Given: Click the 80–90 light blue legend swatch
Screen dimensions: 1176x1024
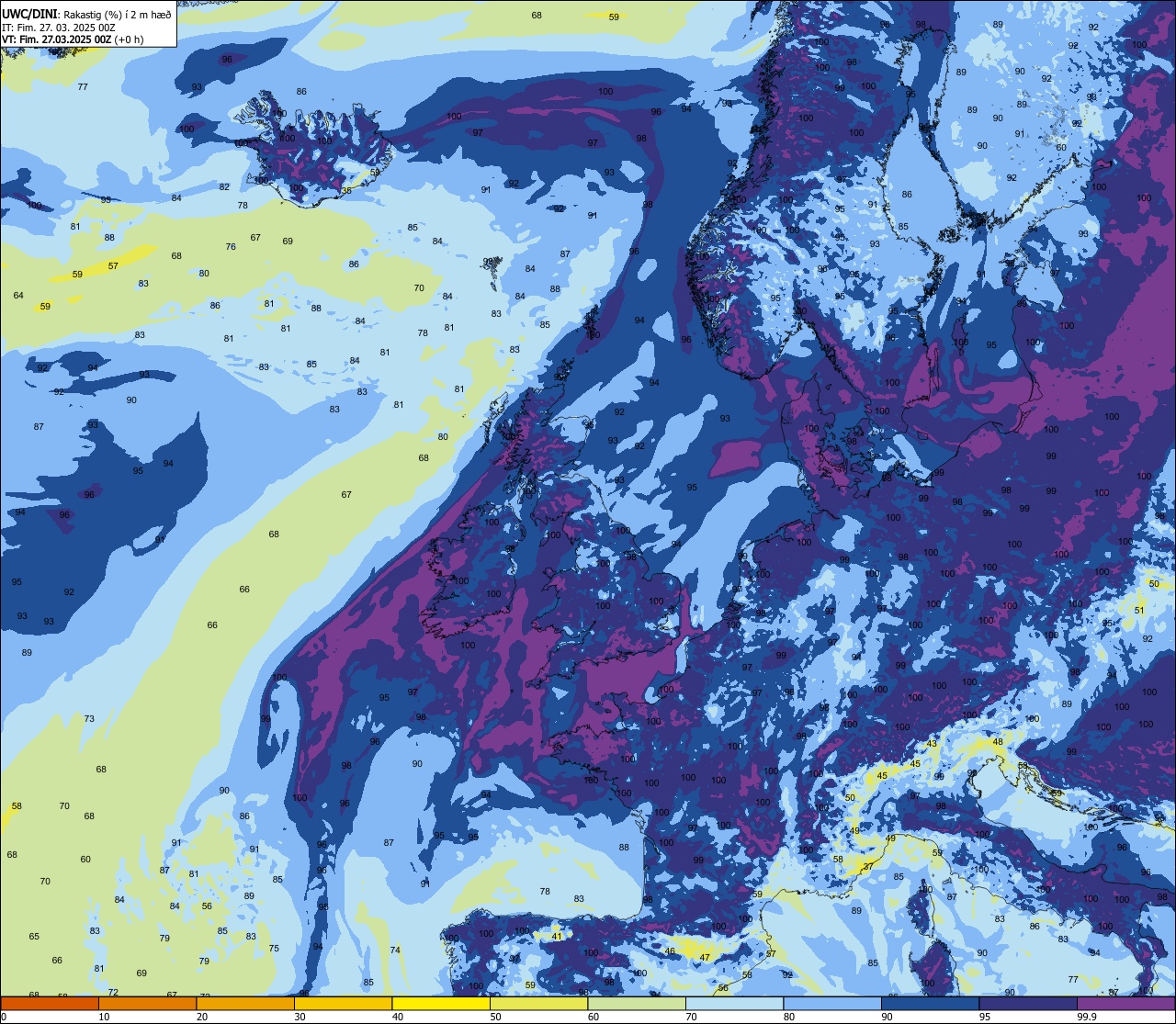Looking at the screenshot, I should click(x=832, y=1003).
